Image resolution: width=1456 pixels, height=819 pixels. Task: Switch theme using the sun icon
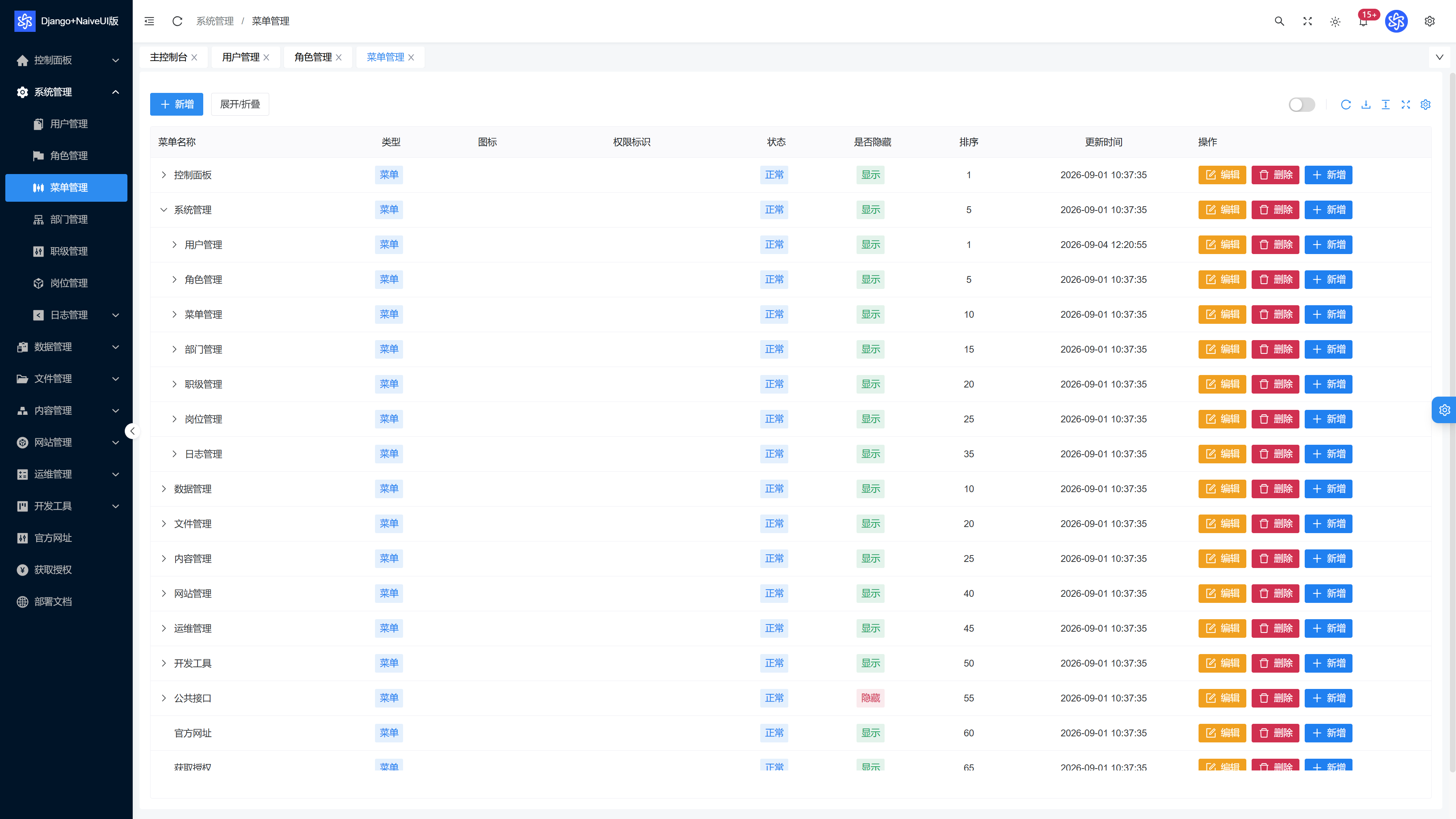click(1335, 22)
